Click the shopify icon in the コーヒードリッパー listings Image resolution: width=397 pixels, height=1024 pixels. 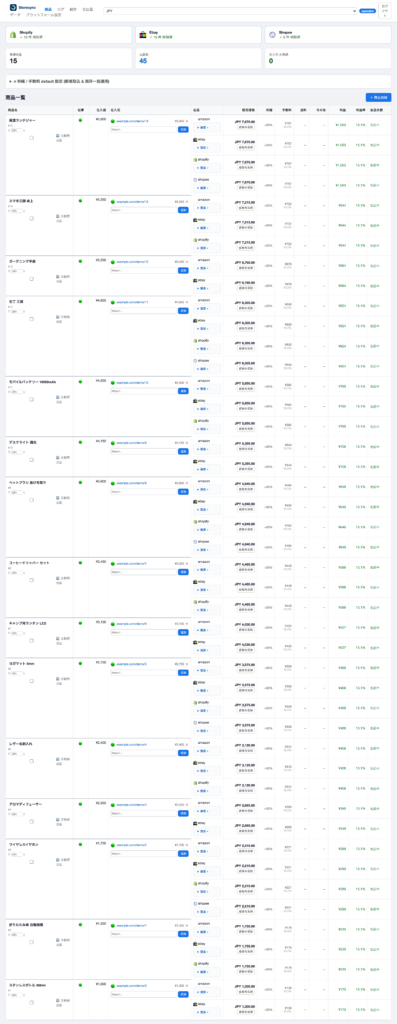[x=195, y=602]
